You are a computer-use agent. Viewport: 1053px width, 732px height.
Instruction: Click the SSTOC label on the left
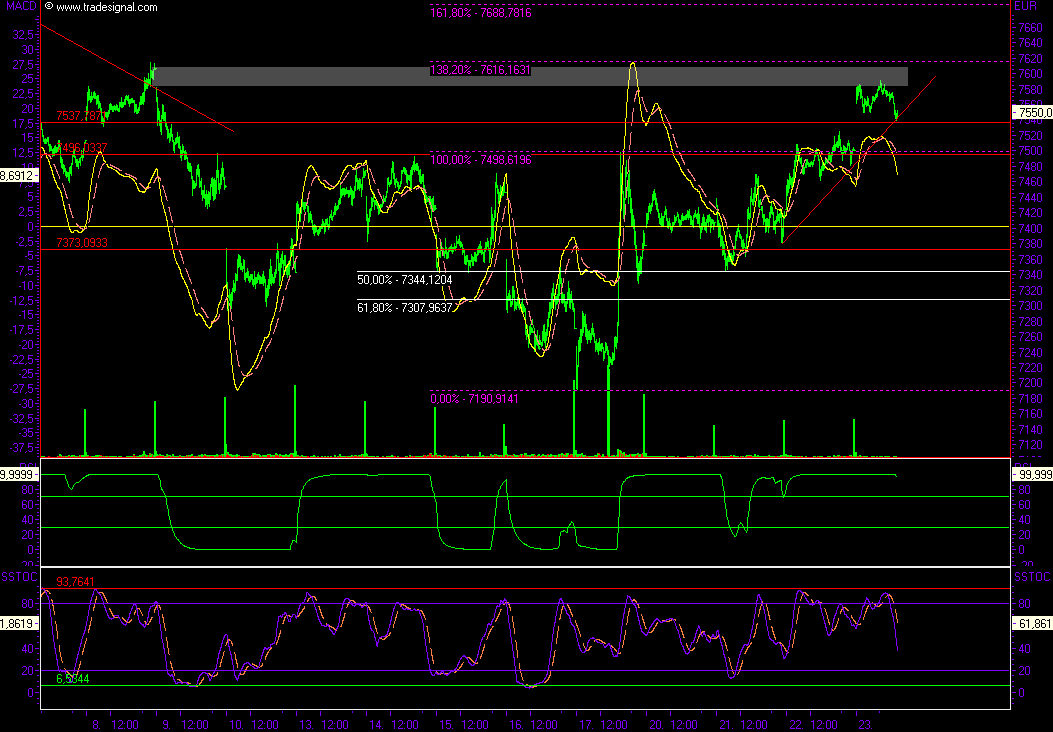(19, 577)
